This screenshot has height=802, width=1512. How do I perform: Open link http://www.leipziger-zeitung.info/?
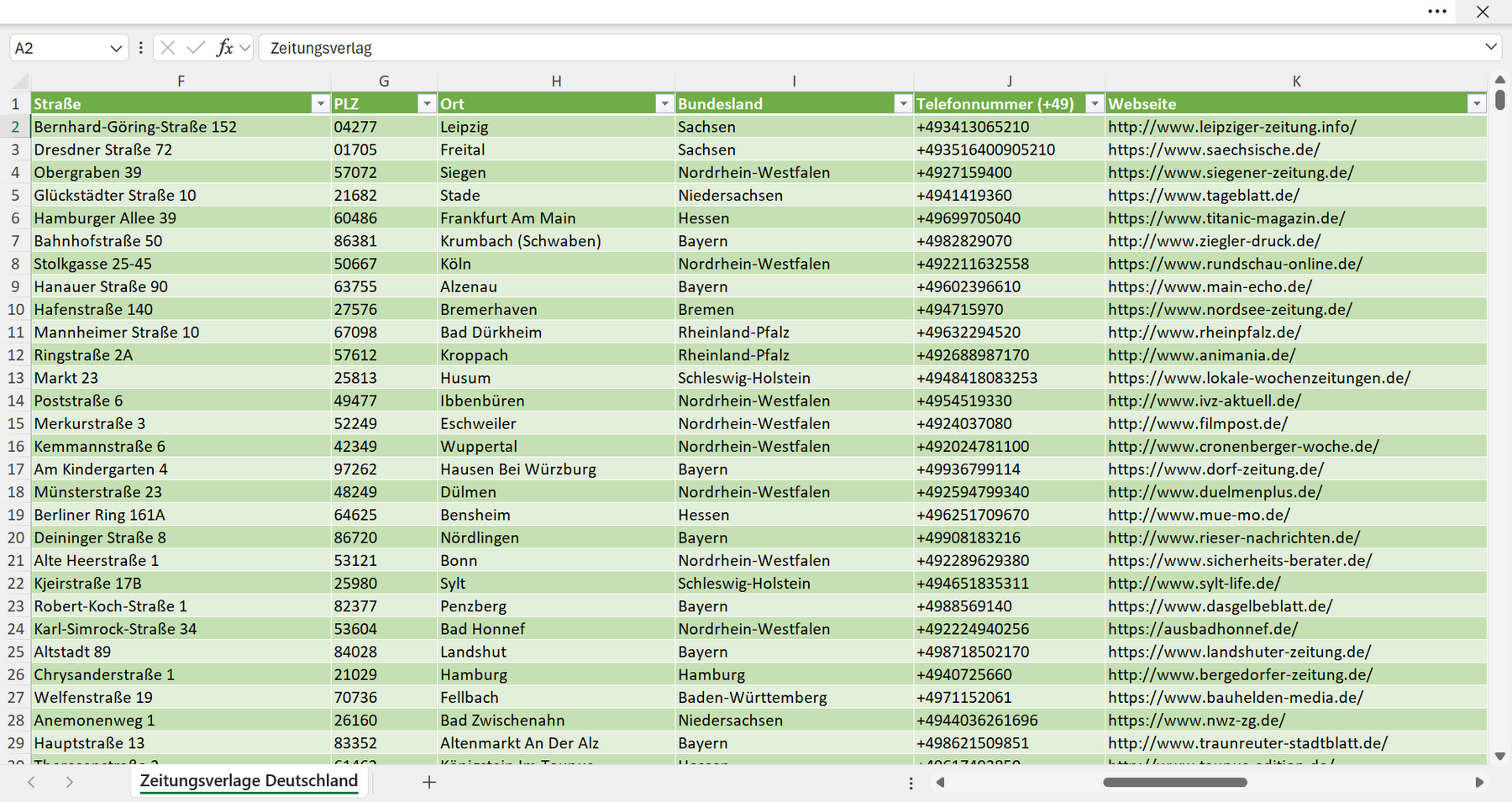(x=1231, y=127)
